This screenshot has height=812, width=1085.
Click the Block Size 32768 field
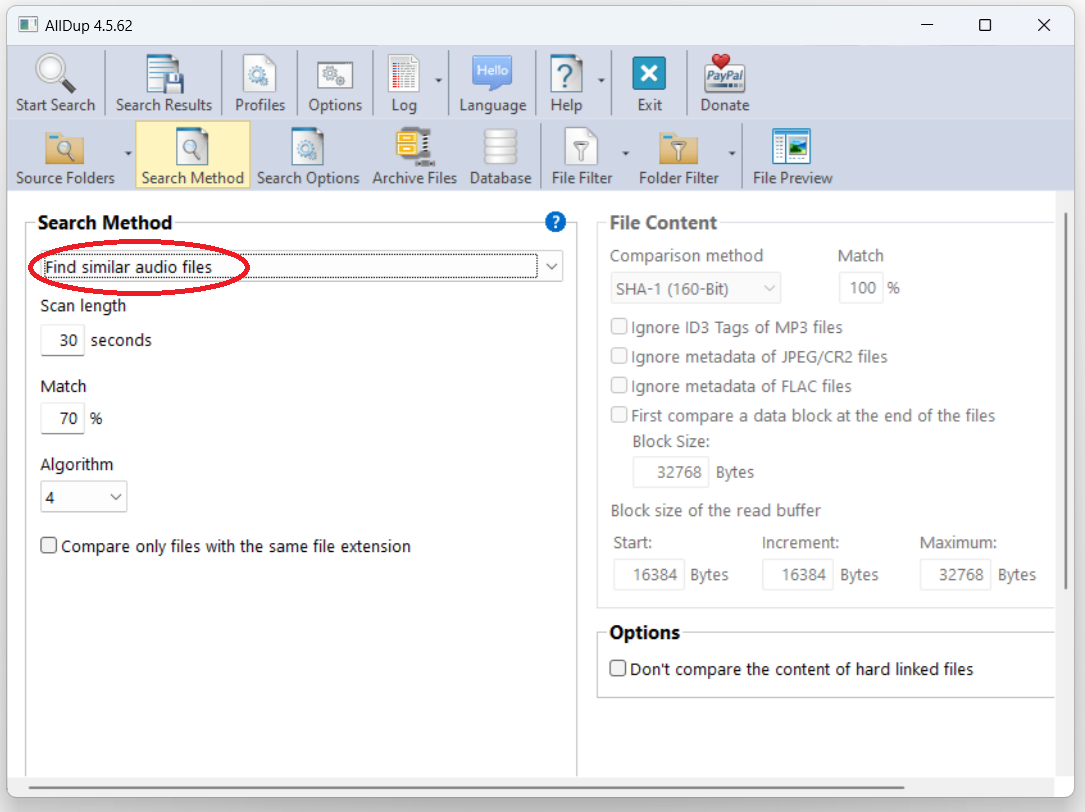(x=671, y=472)
